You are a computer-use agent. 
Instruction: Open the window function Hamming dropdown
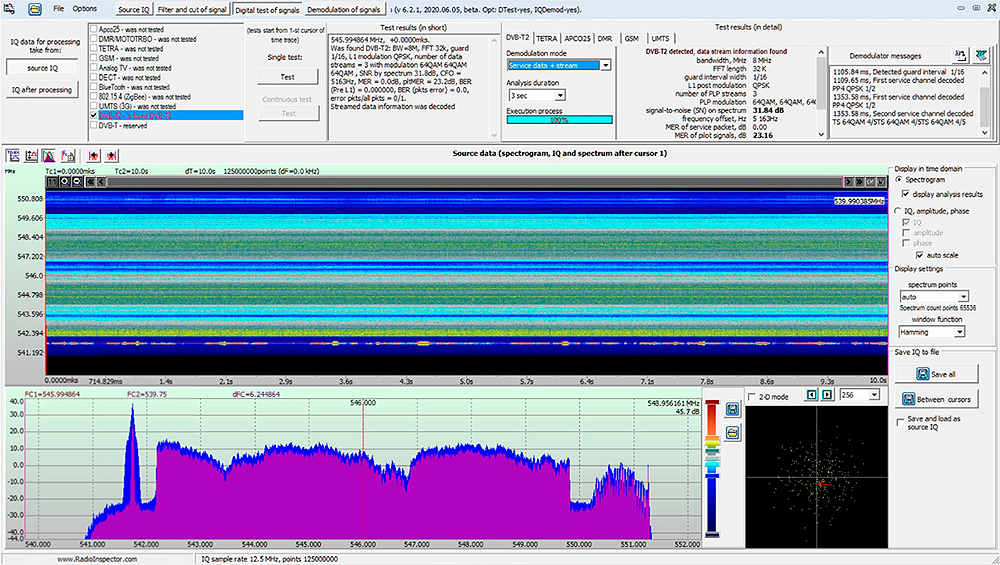pos(961,331)
